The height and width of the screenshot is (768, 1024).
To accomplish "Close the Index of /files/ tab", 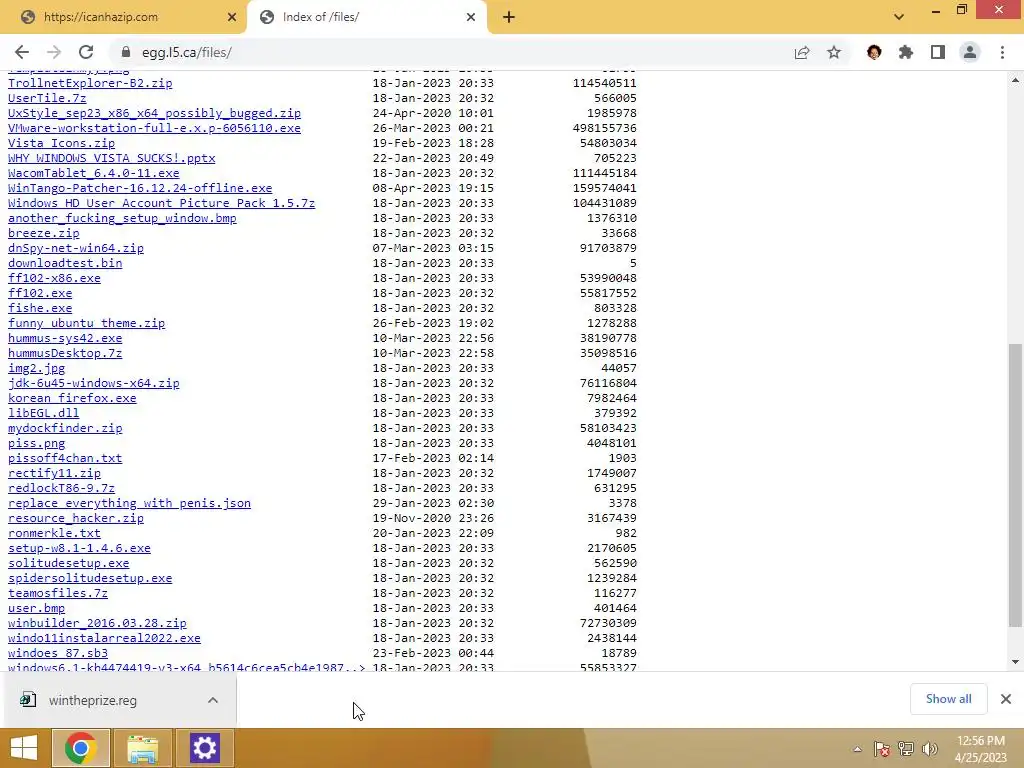I will pyautogui.click(x=471, y=17).
